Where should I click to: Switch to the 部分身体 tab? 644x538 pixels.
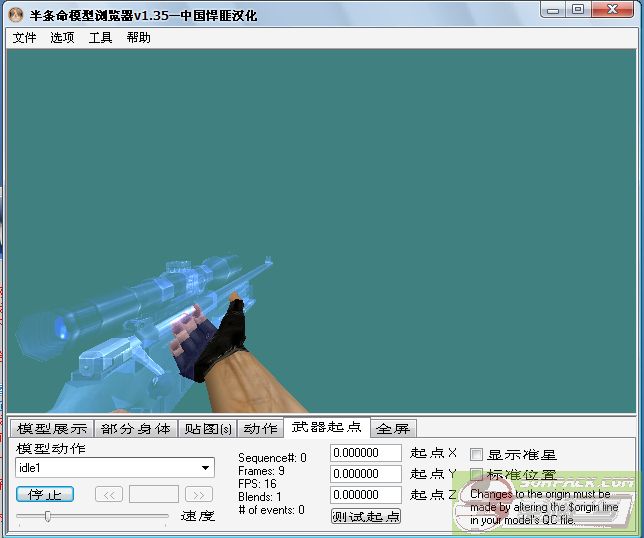136,429
